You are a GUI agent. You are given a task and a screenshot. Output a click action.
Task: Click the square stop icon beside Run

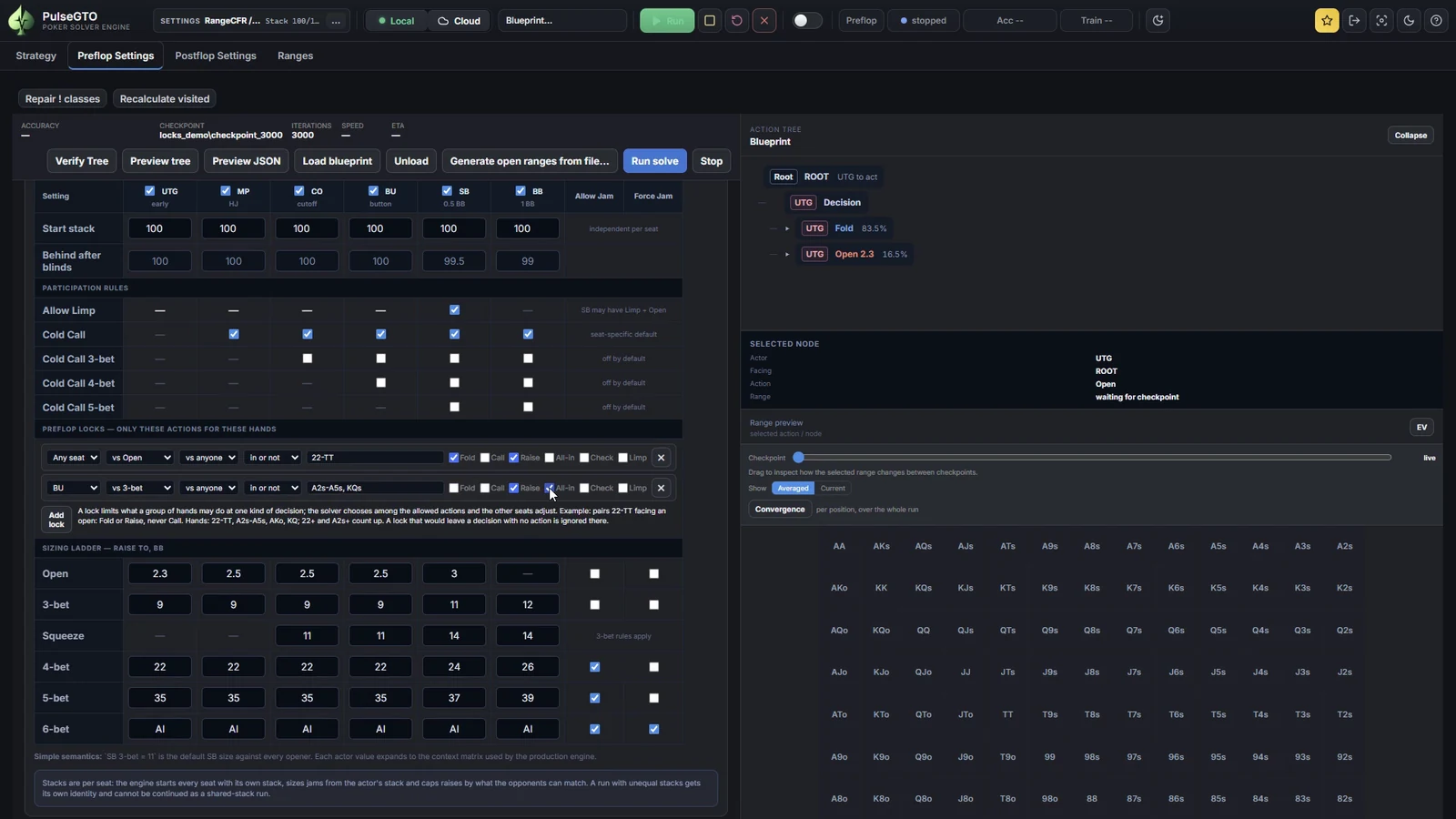710,20
